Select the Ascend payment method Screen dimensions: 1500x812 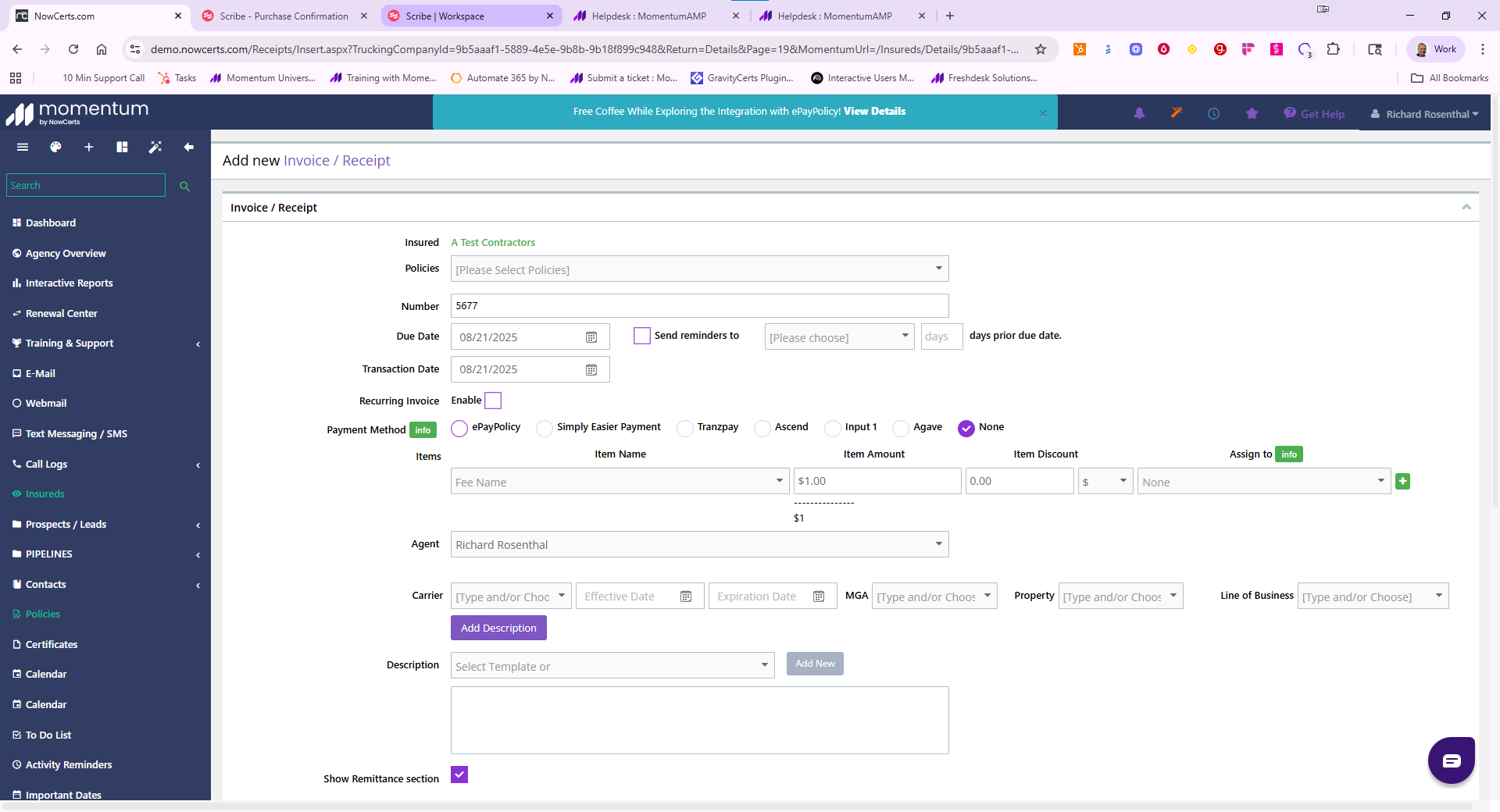click(762, 428)
